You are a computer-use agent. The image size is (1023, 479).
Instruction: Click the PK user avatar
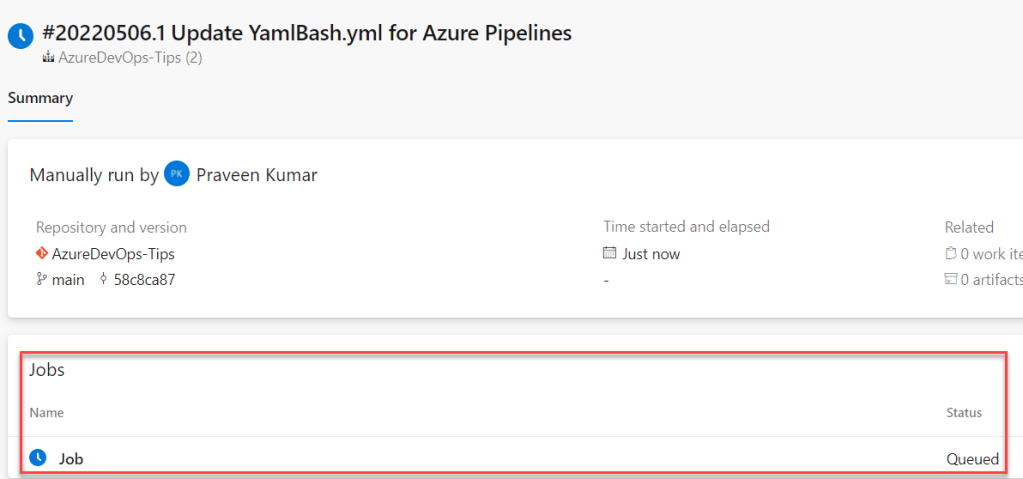coord(177,174)
